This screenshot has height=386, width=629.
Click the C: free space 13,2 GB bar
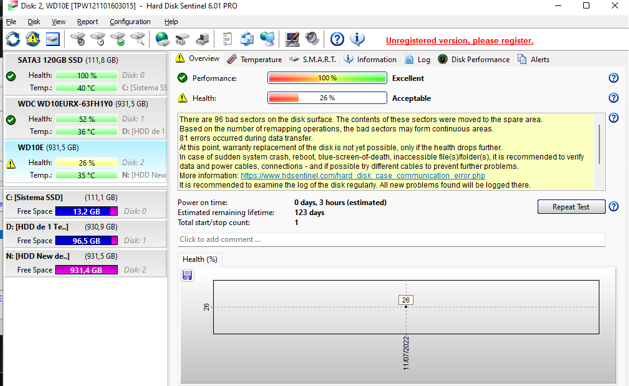tap(86, 211)
